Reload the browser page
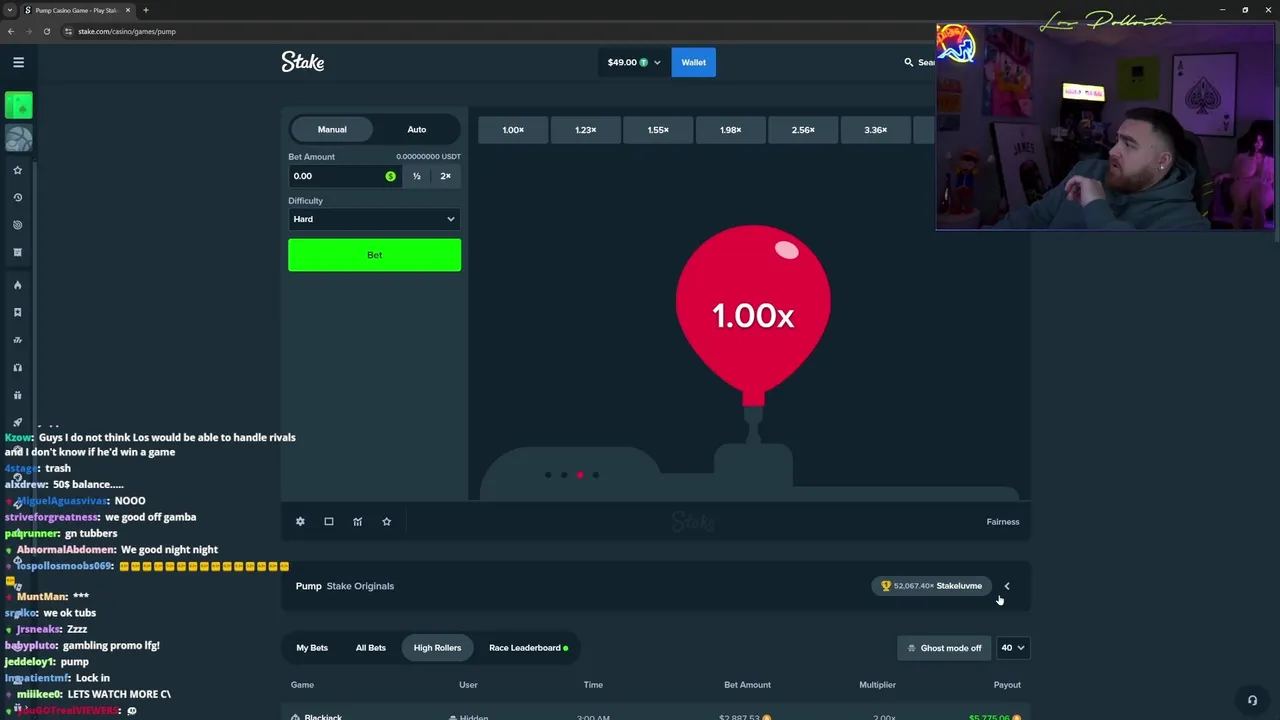 pyautogui.click(x=46, y=31)
